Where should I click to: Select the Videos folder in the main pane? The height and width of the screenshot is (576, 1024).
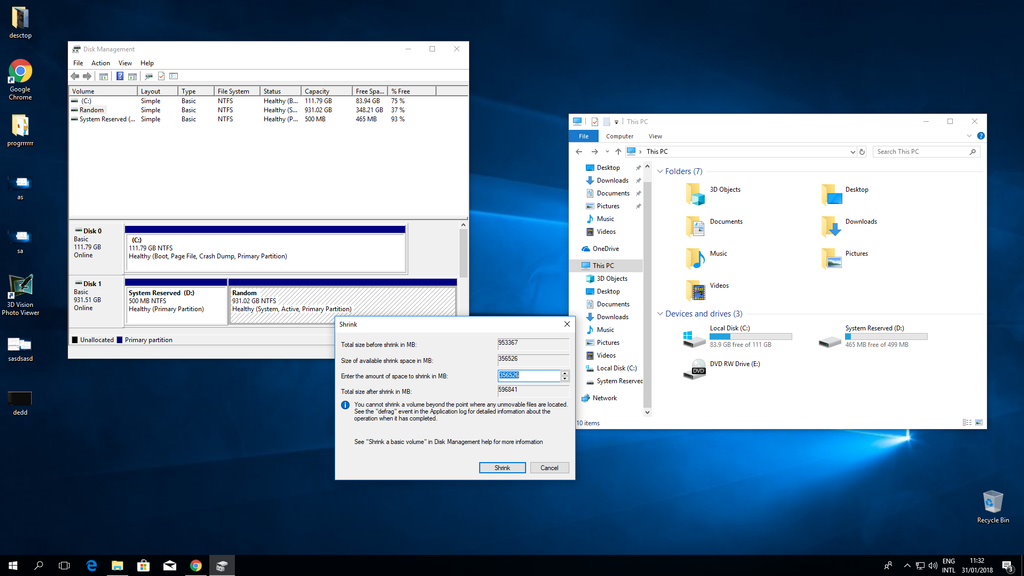click(707, 289)
